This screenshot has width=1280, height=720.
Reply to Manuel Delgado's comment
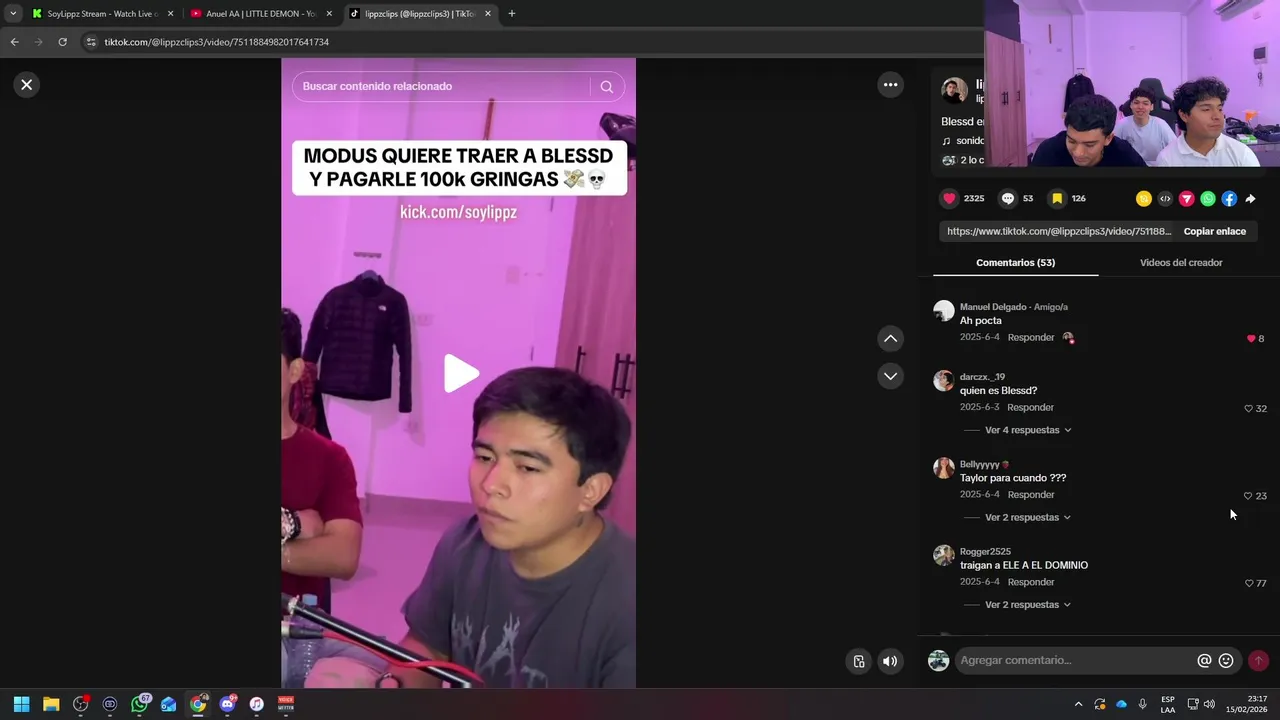click(1031, 337)
